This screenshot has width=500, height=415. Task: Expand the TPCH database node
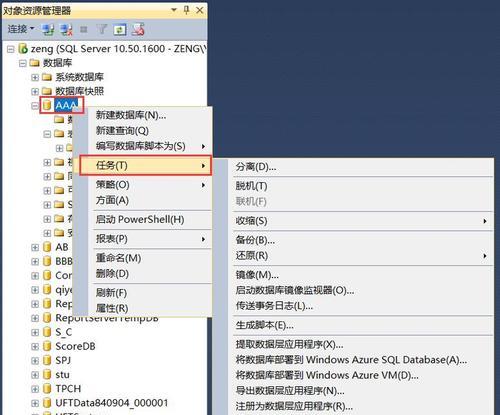(x=35, y=389)
